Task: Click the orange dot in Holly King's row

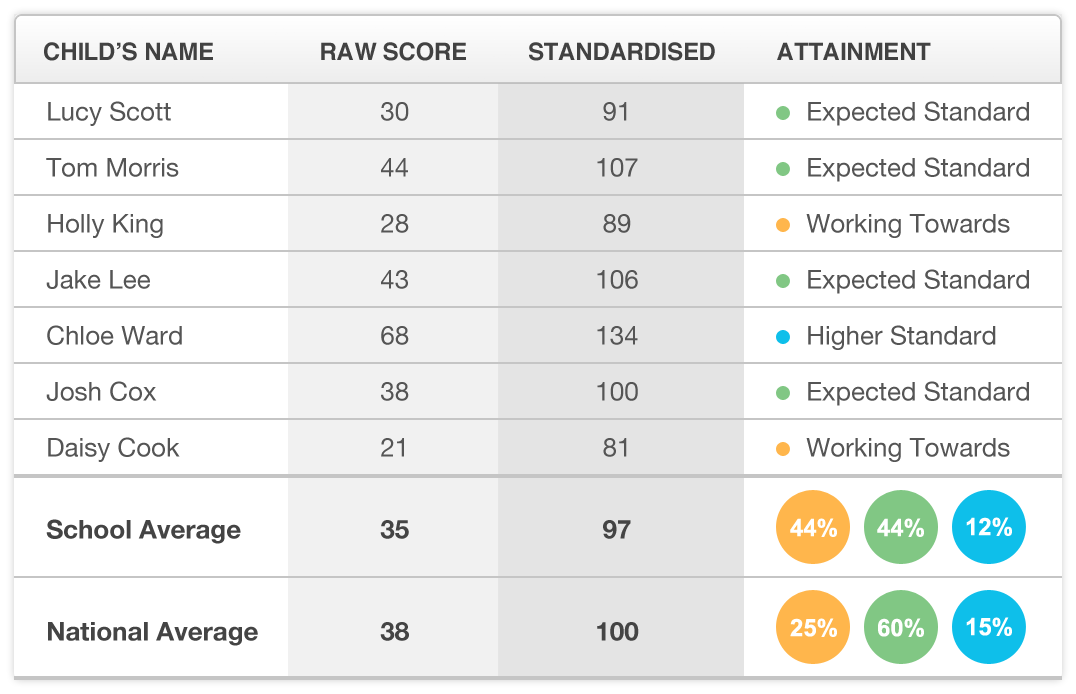Action: (x=784, y=224)
